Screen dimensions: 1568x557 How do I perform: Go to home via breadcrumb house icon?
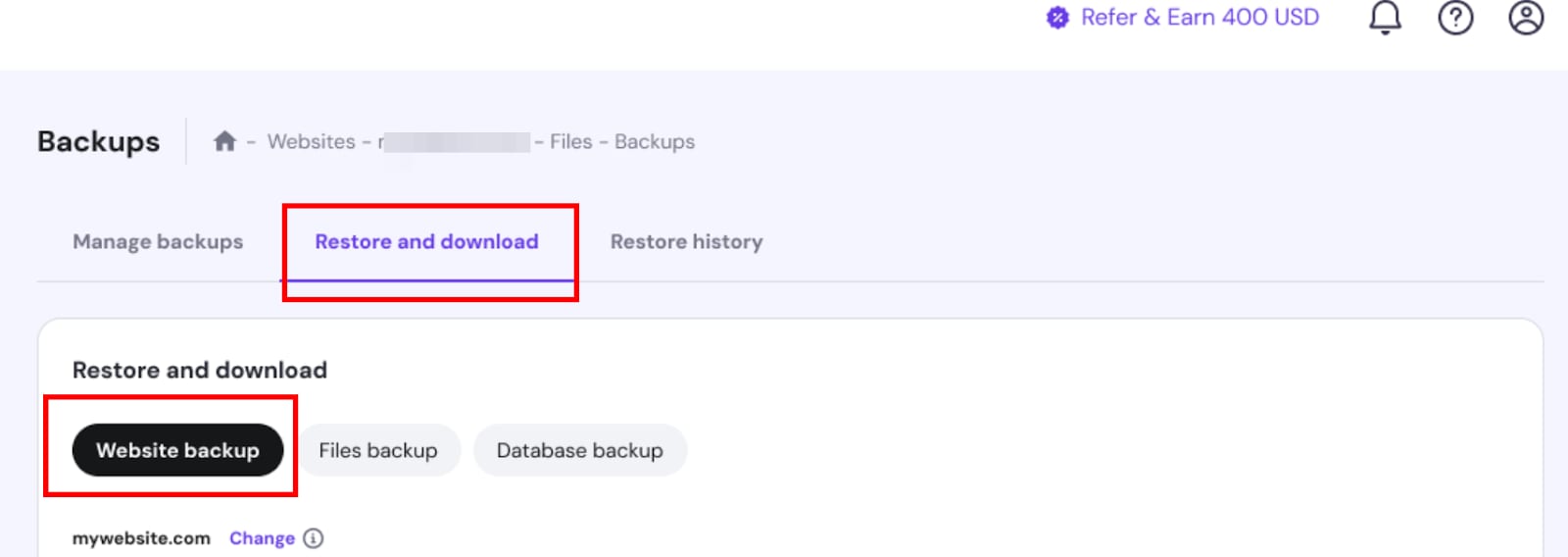(x=224, y=141)
